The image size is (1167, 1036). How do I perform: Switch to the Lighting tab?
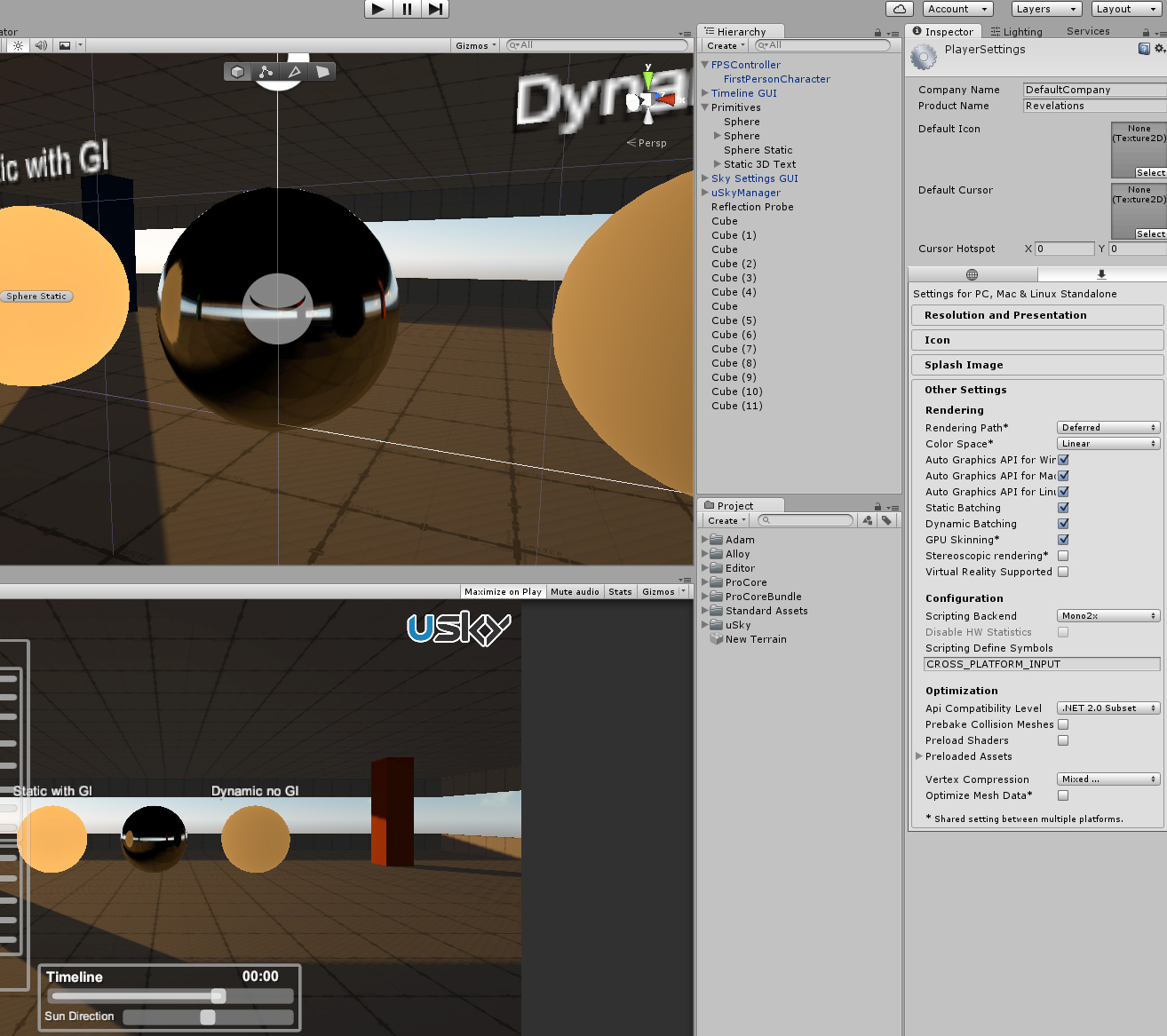click(1016, 30)
